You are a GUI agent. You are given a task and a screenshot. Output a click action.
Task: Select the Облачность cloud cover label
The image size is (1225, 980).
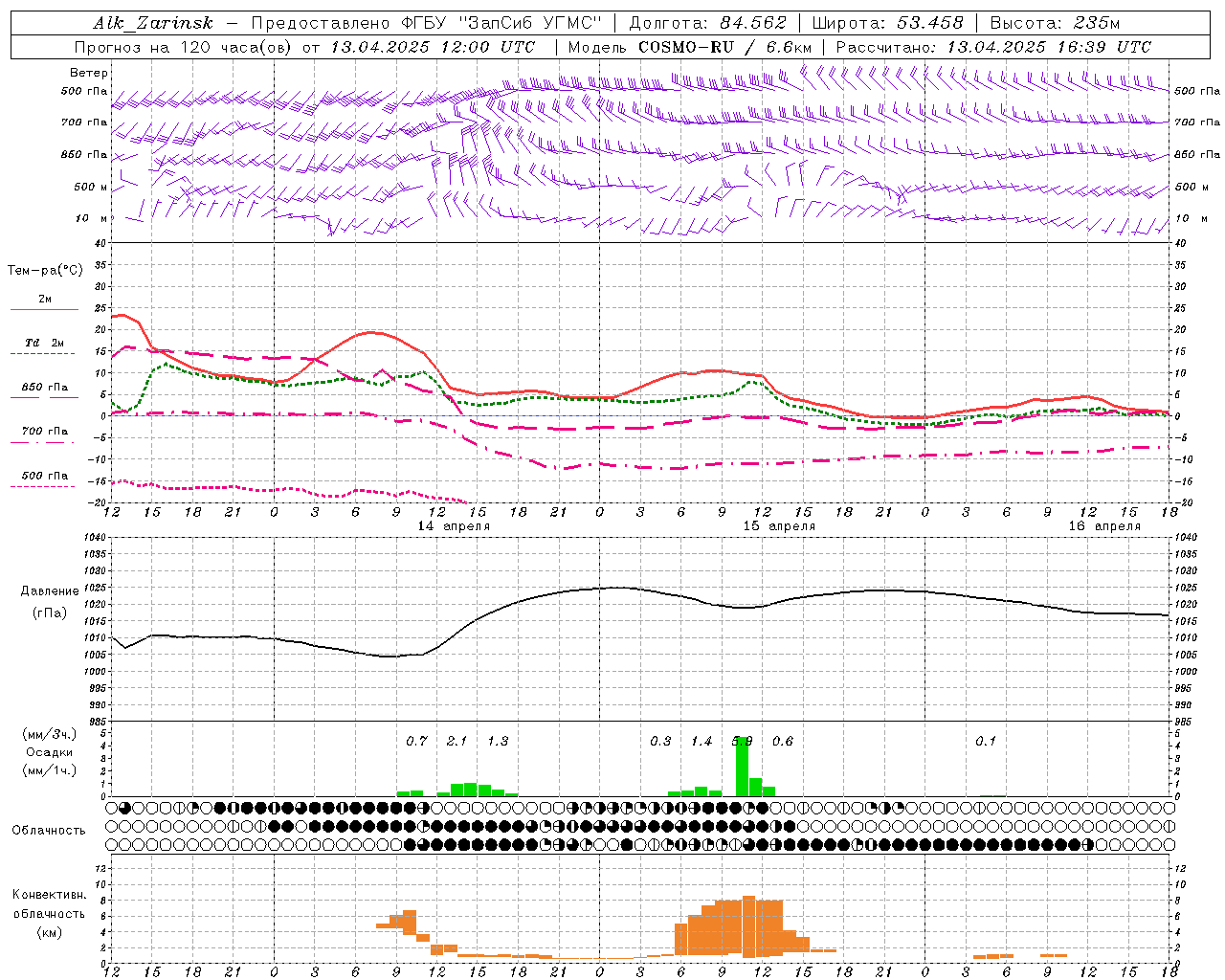click(x=49, y=831)
